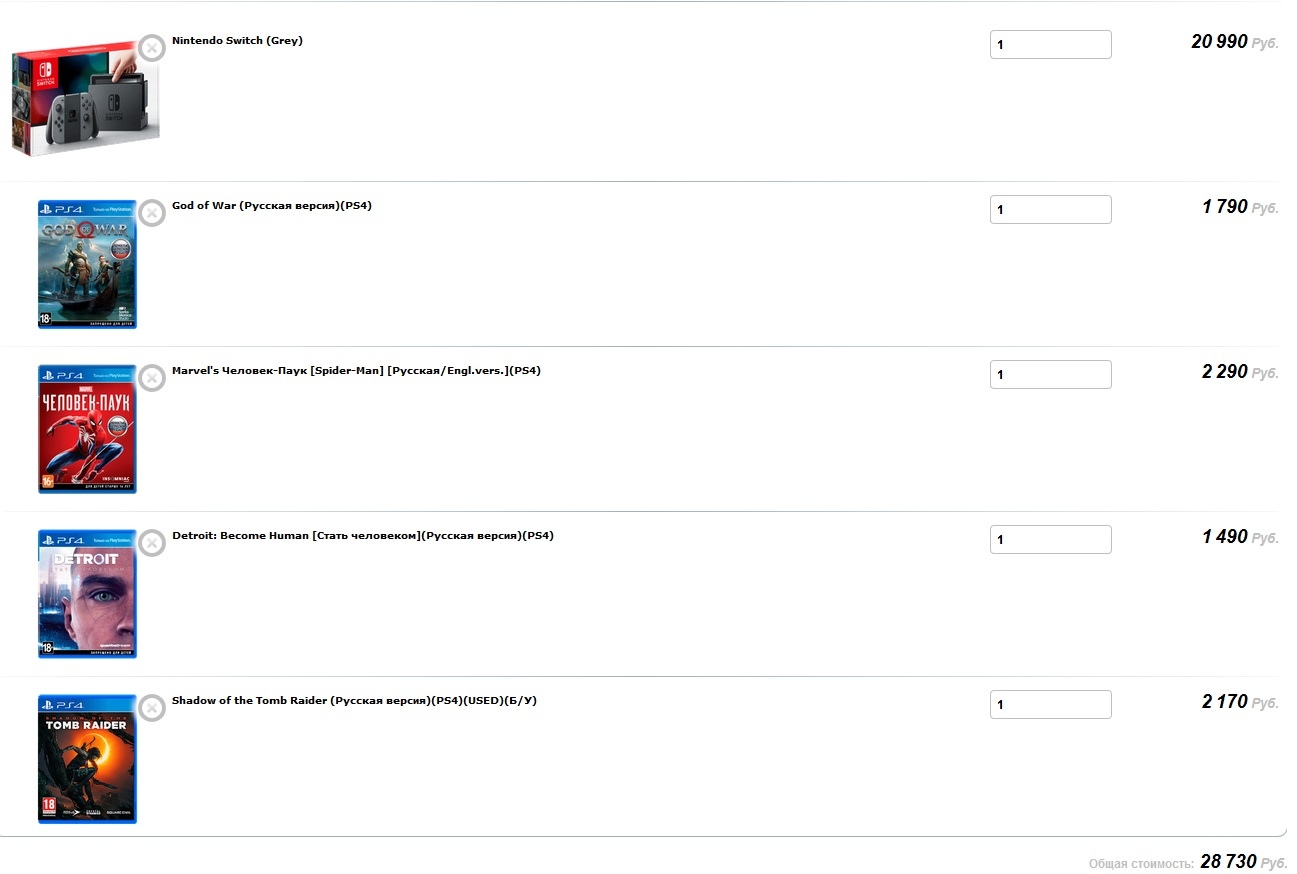Screen dimensions: 1297x874
Task: Focus the Spider-Man quantity input
Action: pos(1050,375)
